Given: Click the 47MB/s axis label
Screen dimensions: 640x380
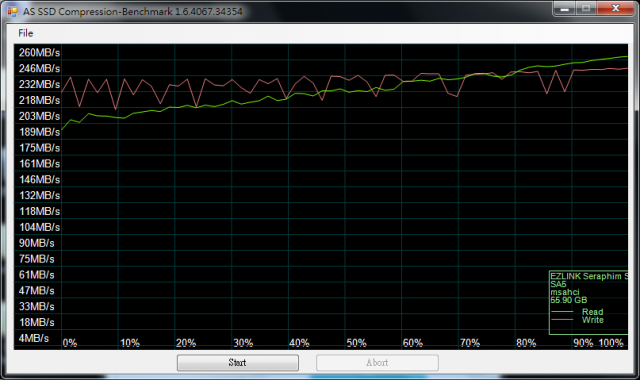Looking at the screenshot, I should [36, 291].
